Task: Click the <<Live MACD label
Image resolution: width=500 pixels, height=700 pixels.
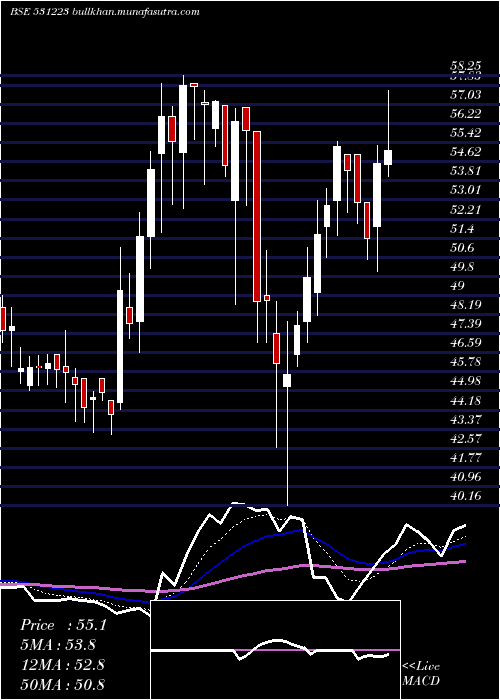Action: 421,674
